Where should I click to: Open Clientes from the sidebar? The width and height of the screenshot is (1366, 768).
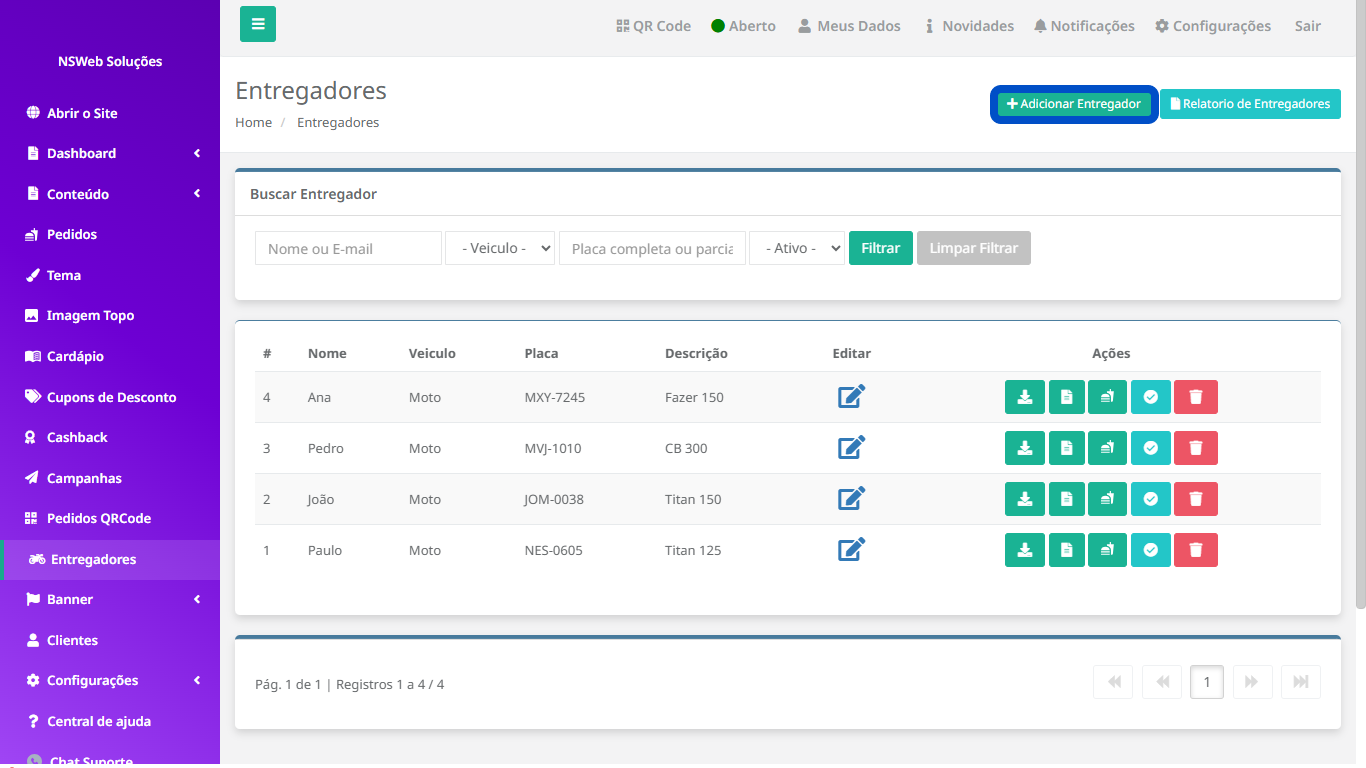110,640
